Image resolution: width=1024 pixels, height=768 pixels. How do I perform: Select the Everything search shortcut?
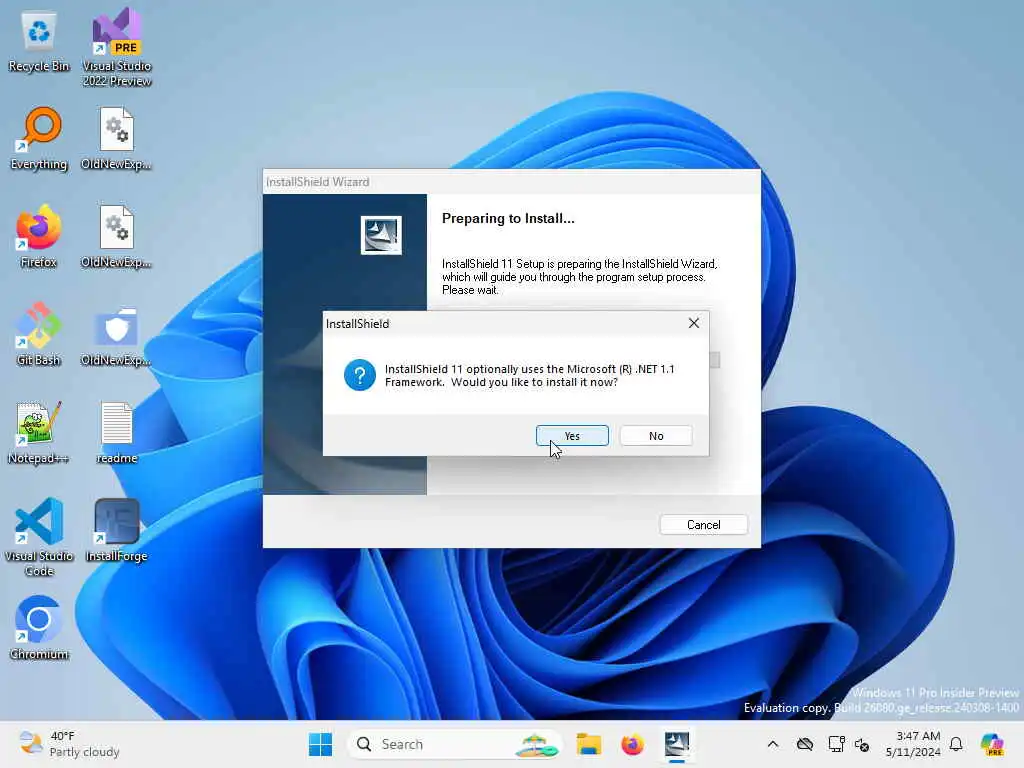[39, 138]
